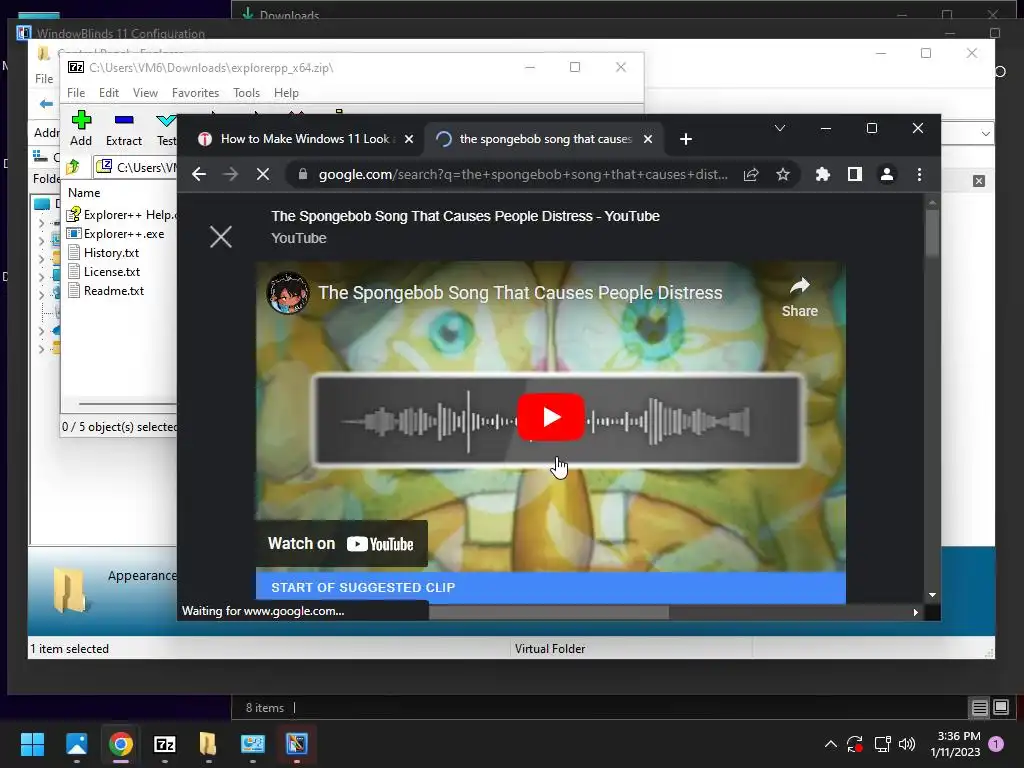
Task: Switch to How to Make Windows 11 tab
Action: point(305,139)
